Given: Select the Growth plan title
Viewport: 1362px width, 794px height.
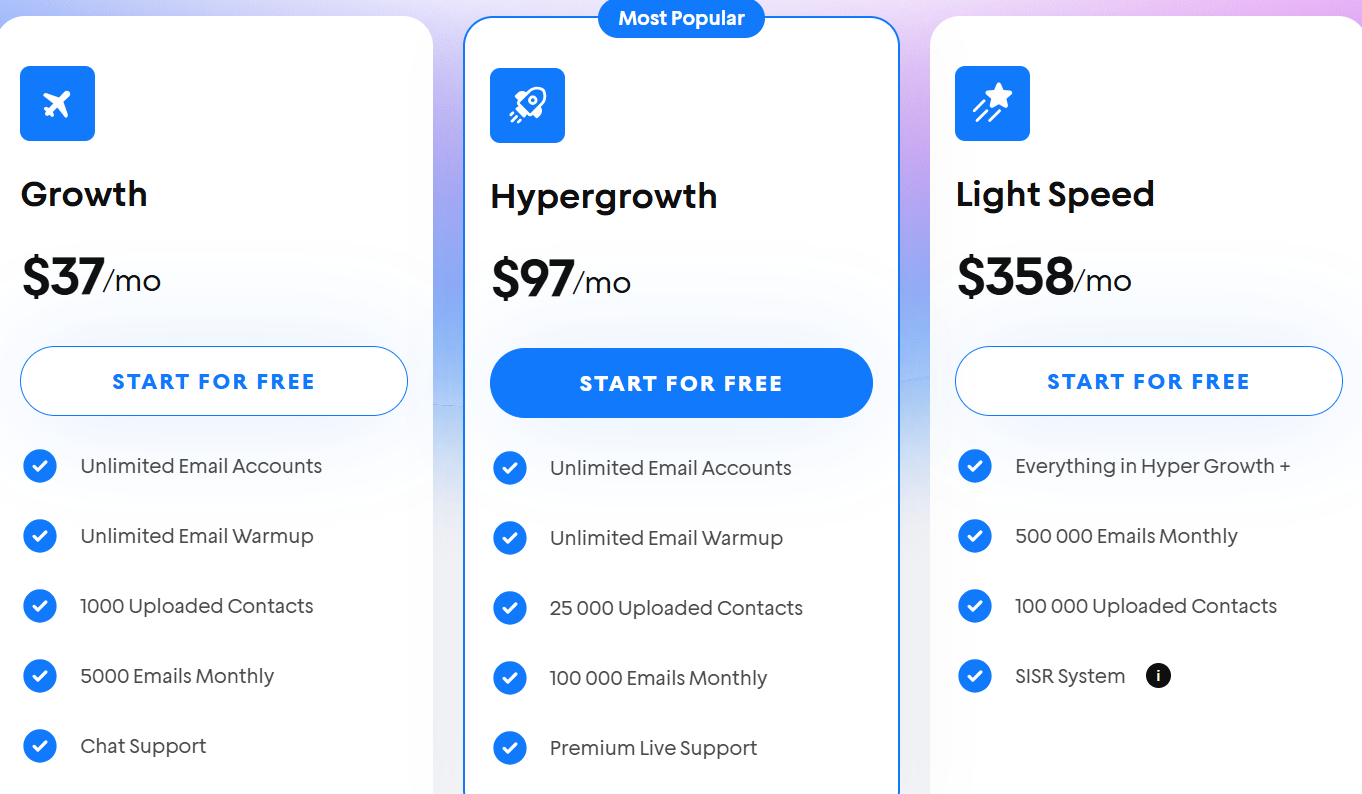Looking at the screenshot, I should (84, 195).
